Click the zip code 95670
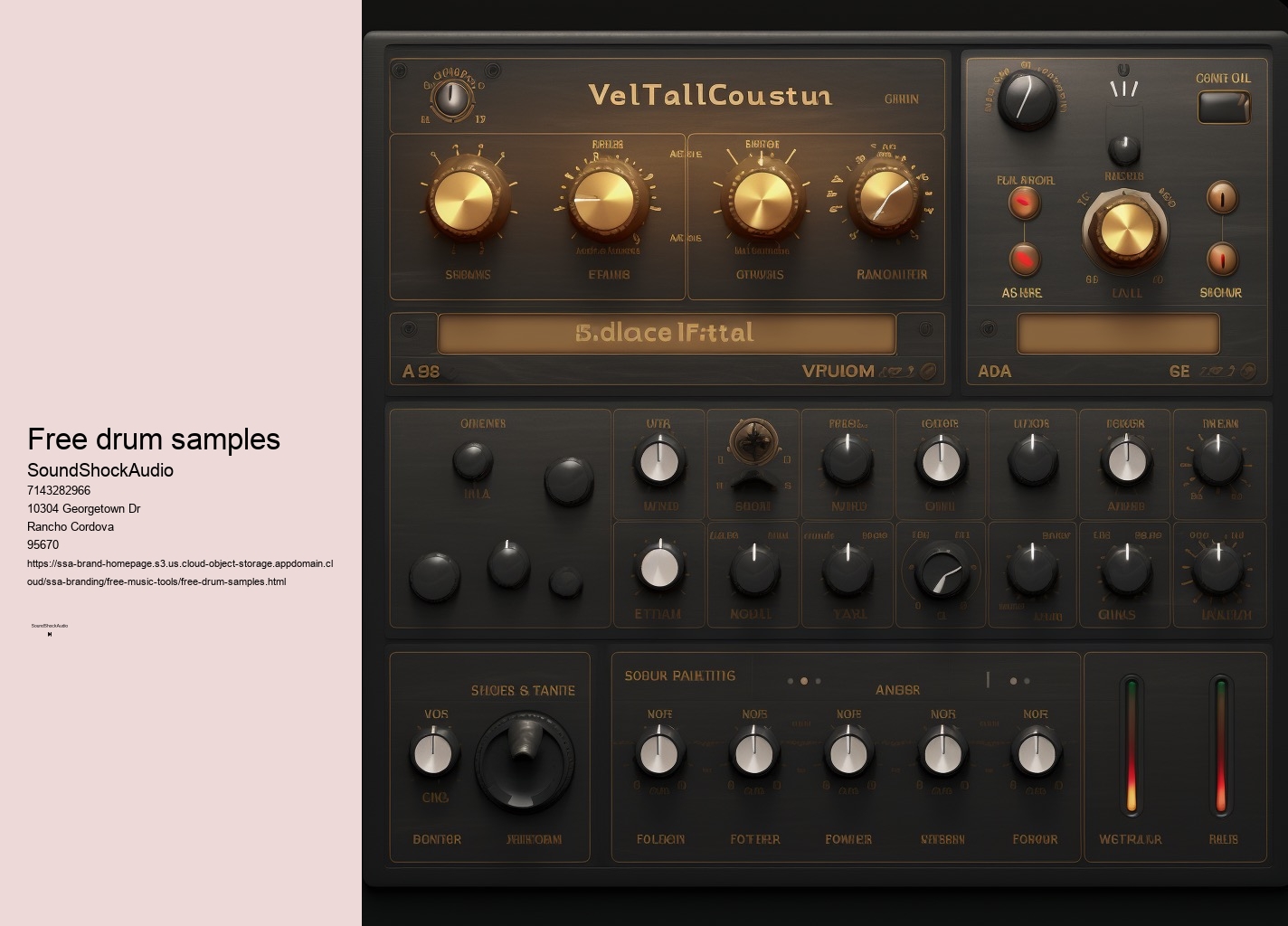This screenshot has height=926, width=1288. (x=43, y=544)
